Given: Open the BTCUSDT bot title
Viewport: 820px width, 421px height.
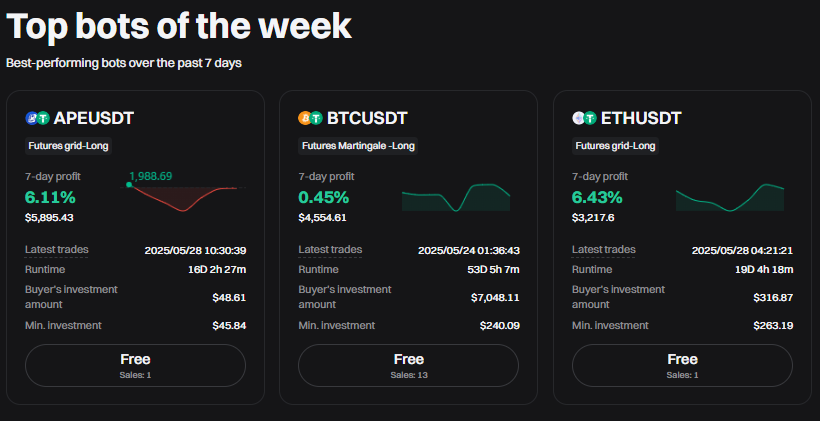Looking at the screenshot, I should point(367,118).
